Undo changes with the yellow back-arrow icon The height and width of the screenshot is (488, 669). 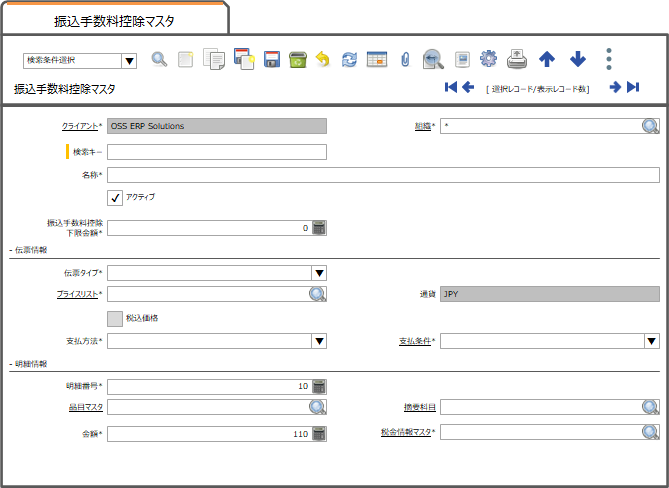323,59
